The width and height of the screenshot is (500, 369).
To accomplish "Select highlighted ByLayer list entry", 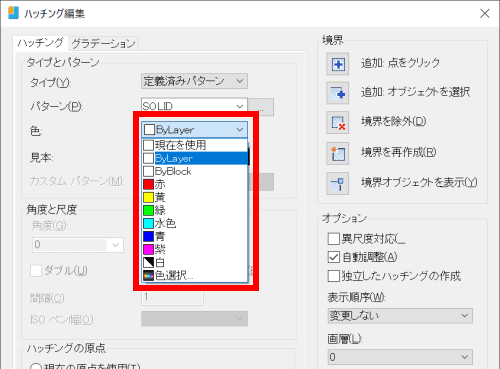I will coord(195,158).
